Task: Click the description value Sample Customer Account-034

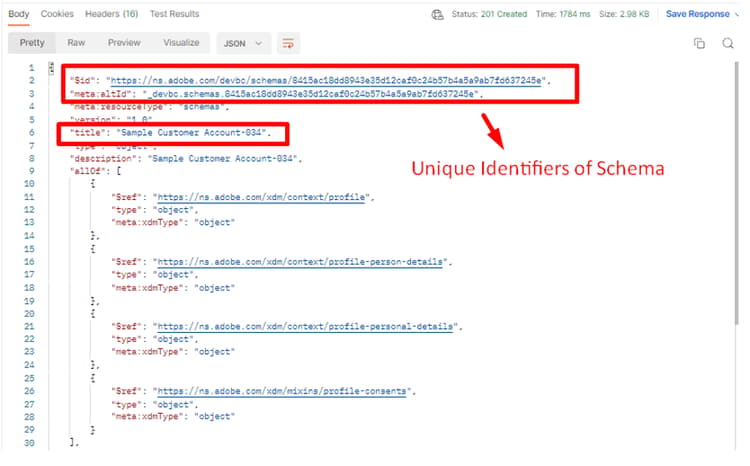Action: click(x=224, y=158)
